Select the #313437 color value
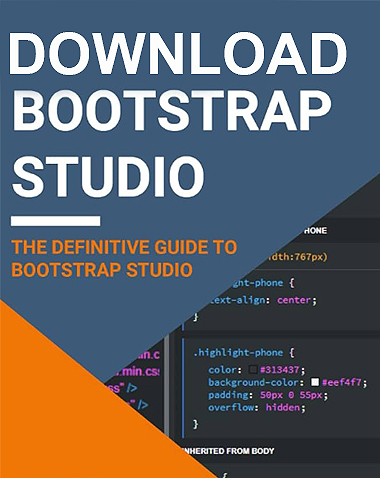 coord(280,369)
